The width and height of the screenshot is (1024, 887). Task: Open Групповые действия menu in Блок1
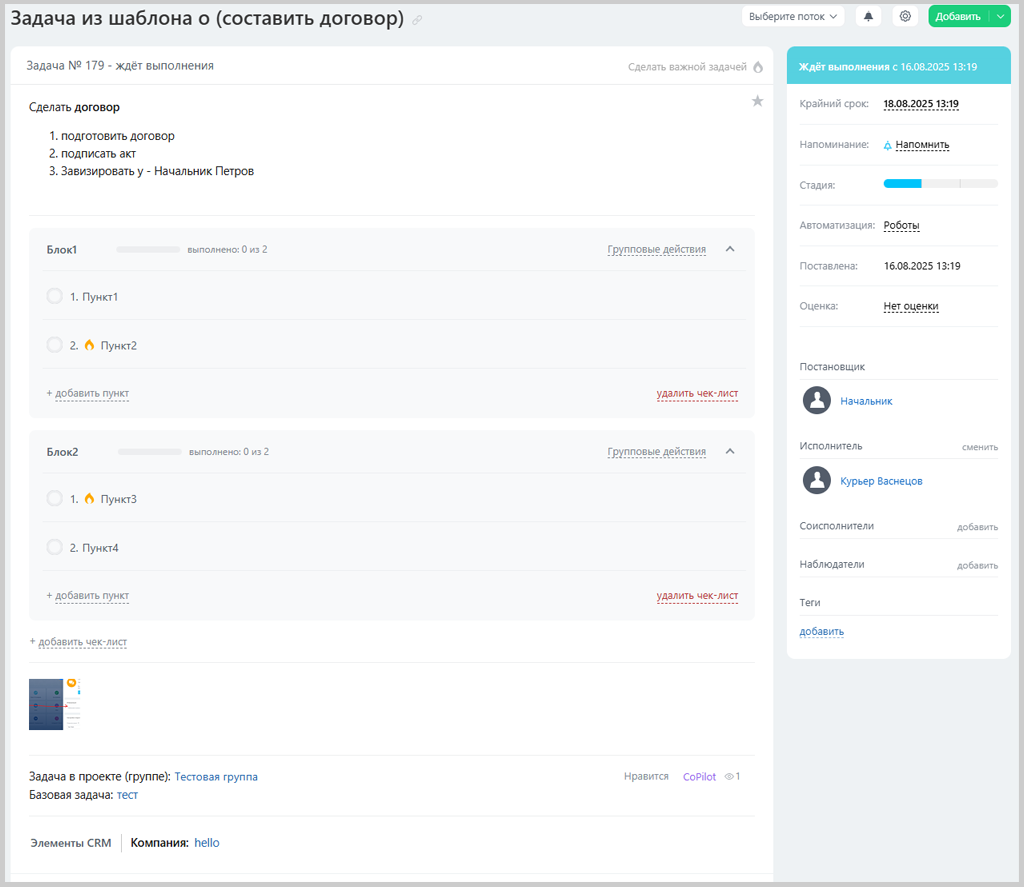pyautogui.click(x=656, y=250)
